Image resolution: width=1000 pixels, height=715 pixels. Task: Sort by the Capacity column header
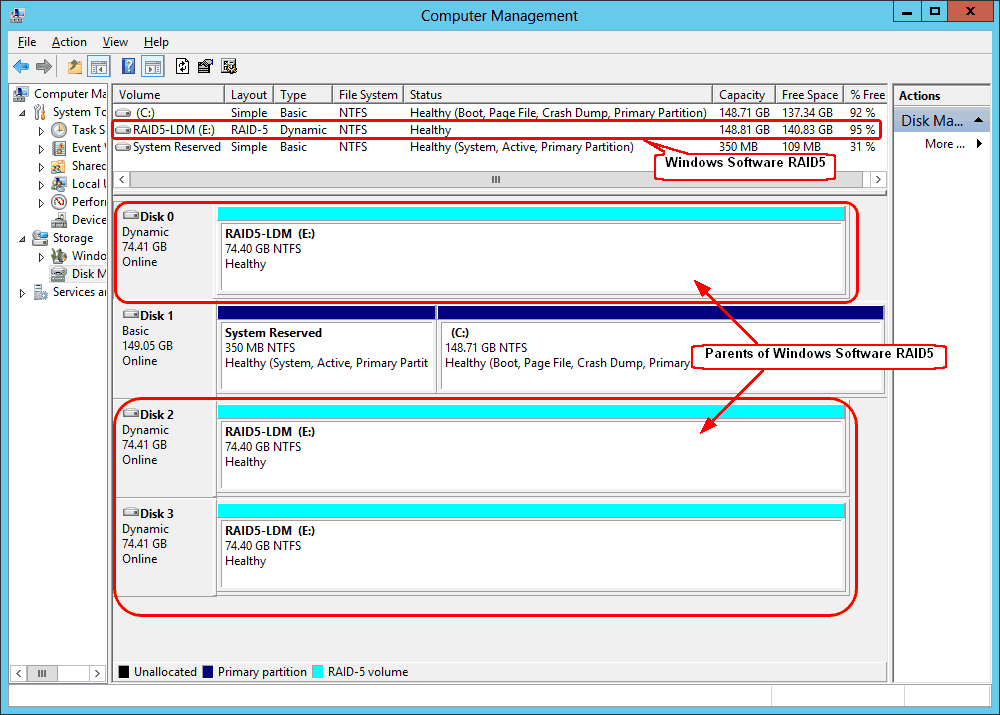[x=744, y=94]
